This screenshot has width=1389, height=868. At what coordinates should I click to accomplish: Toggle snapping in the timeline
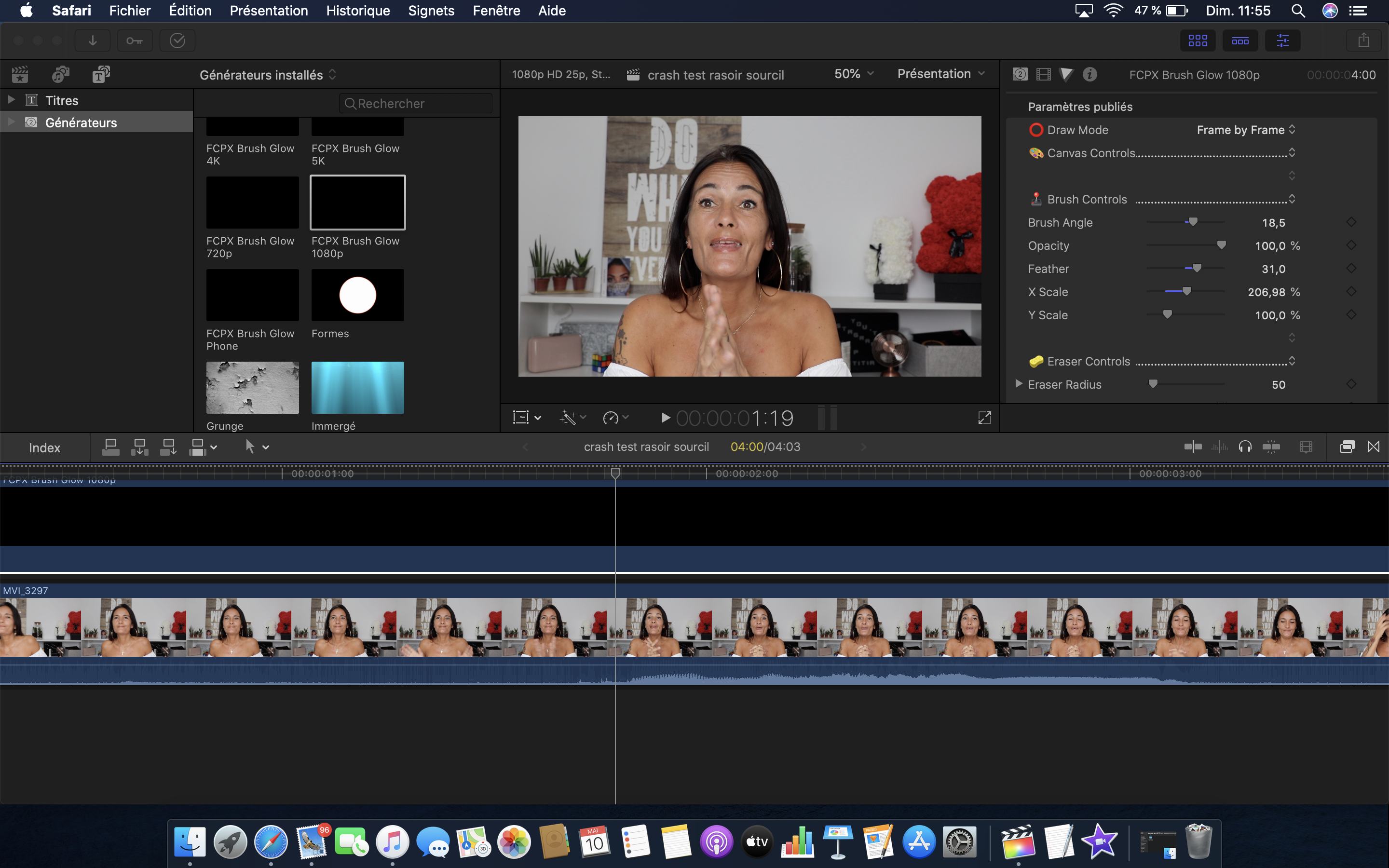pos(1271,447)
